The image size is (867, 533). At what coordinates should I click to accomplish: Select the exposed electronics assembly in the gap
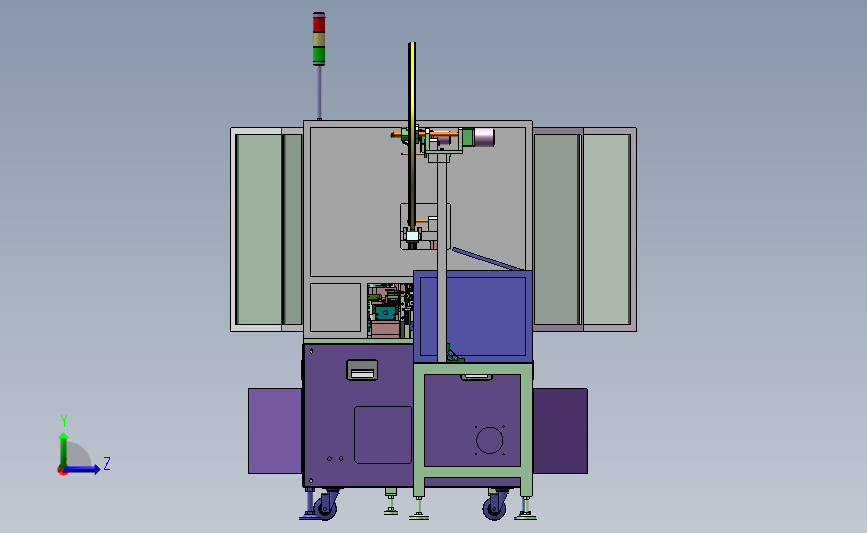point(390,311)
